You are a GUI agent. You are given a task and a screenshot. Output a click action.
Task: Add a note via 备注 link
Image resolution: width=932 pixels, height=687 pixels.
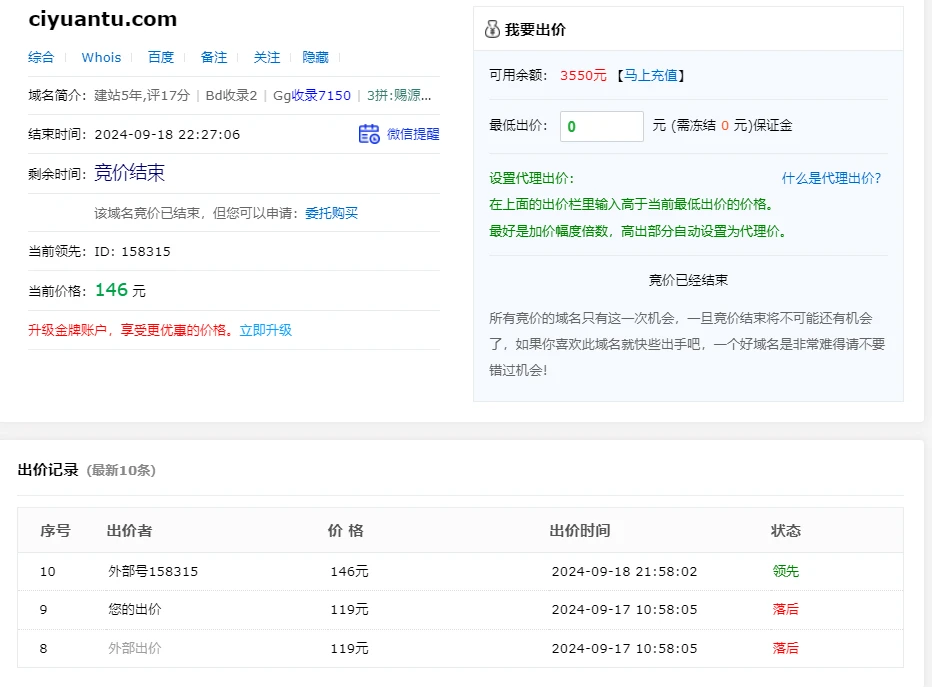pyautogui.click(x=214, y=57)
